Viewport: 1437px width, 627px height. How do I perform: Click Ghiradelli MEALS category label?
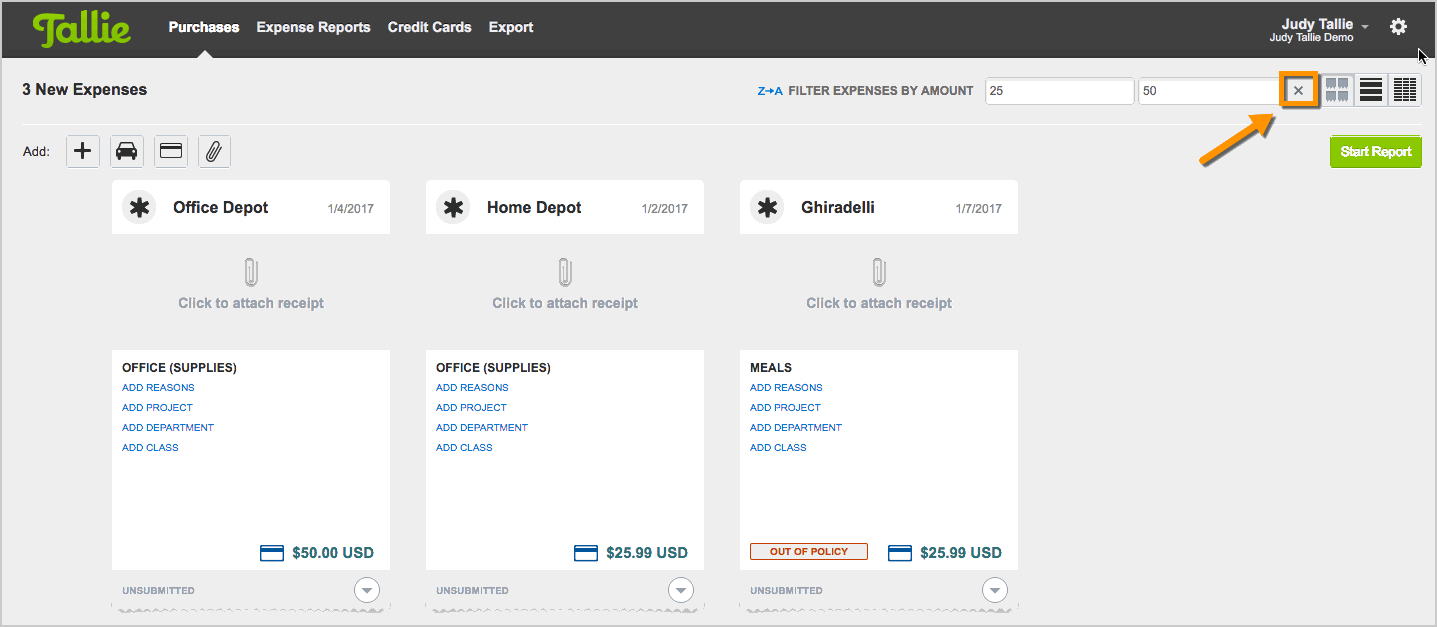(771, 368)
